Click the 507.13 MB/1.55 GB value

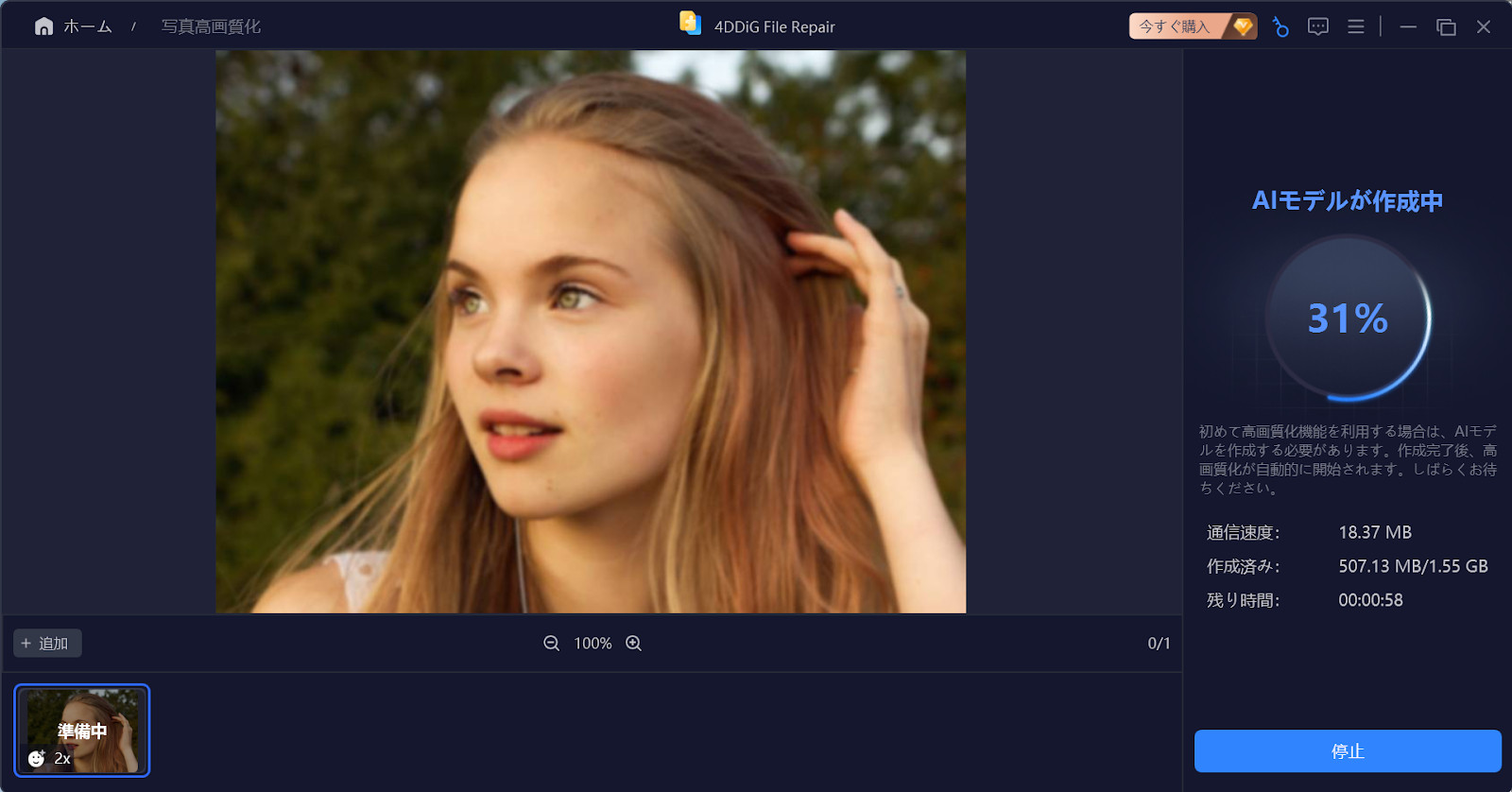tap(1413, 567)
